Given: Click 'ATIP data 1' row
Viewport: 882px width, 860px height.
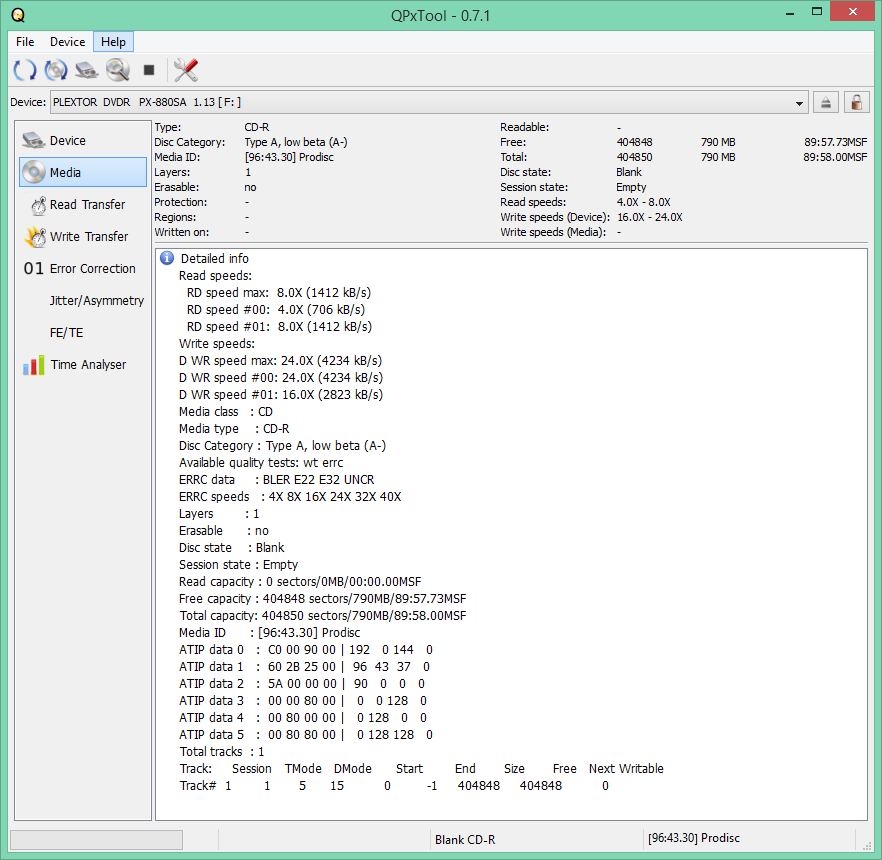Looking at the screenshot, I should 304,667.
